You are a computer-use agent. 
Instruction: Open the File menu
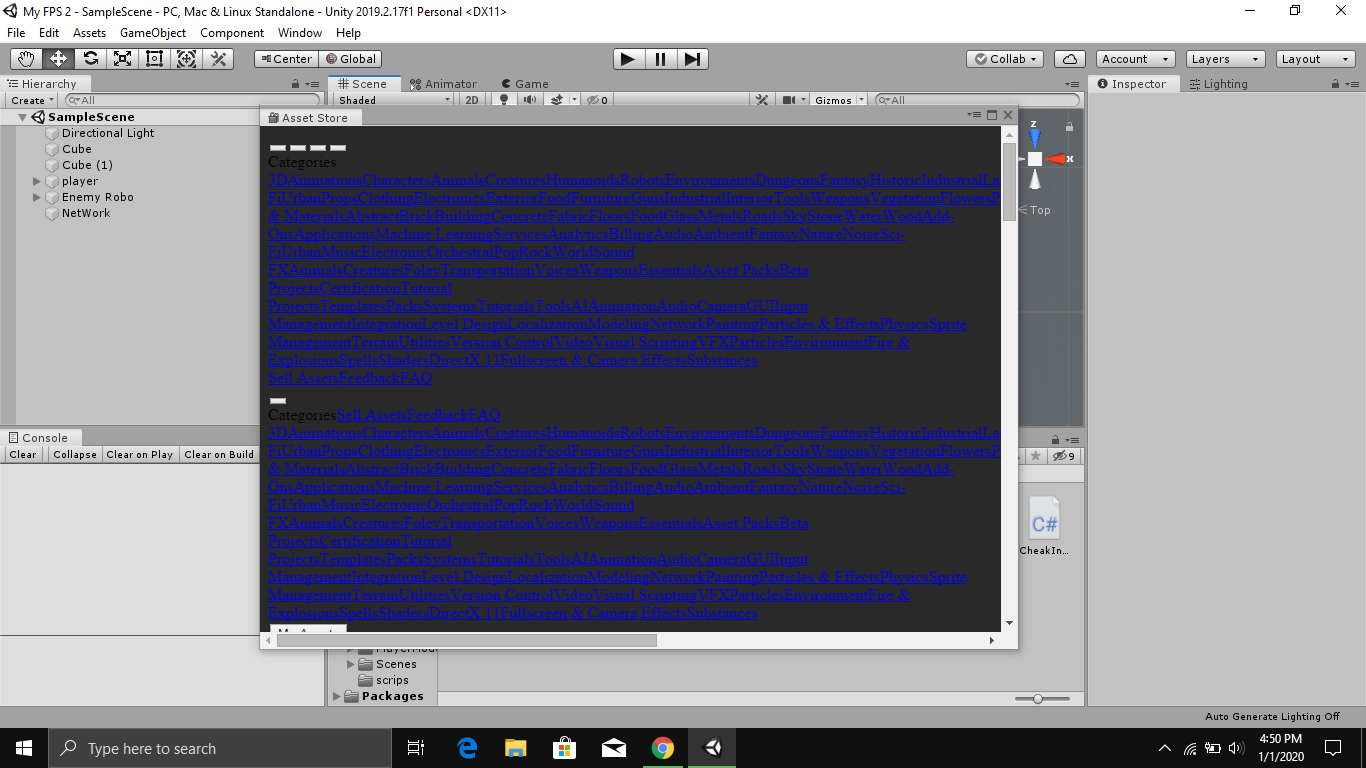click(17, 33)
